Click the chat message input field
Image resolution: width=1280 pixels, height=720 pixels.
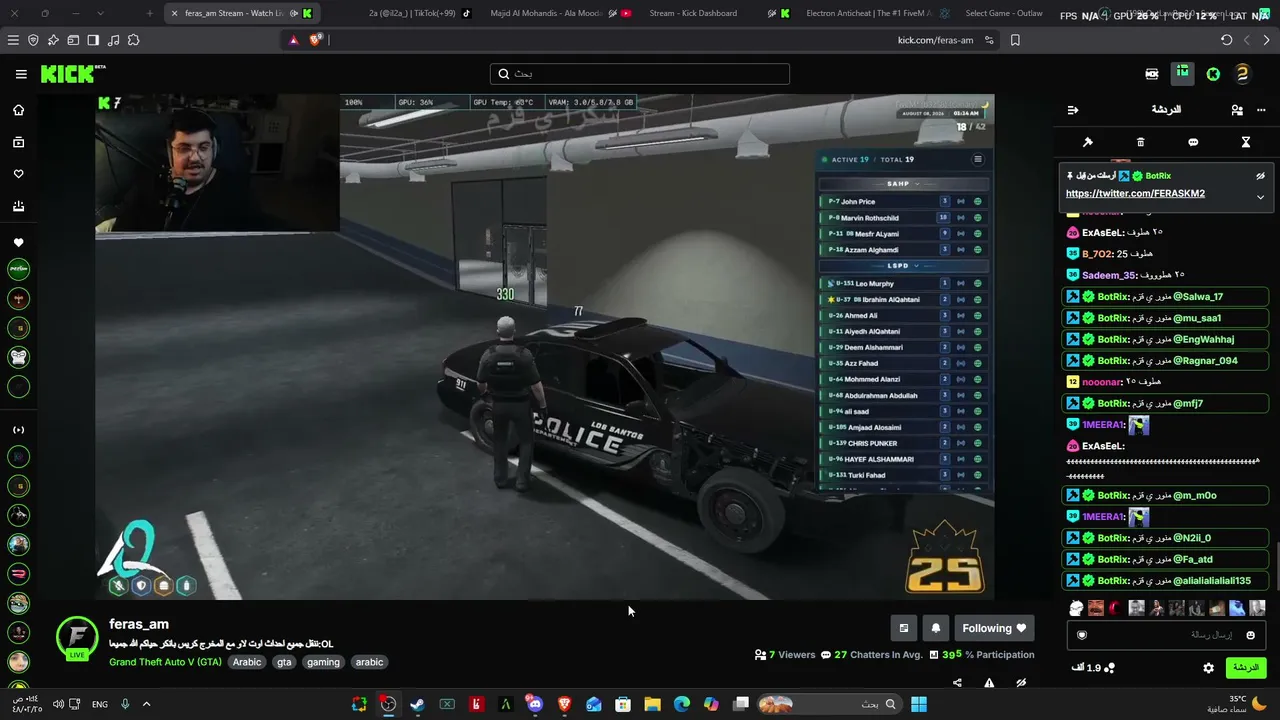pos(1166,635)
